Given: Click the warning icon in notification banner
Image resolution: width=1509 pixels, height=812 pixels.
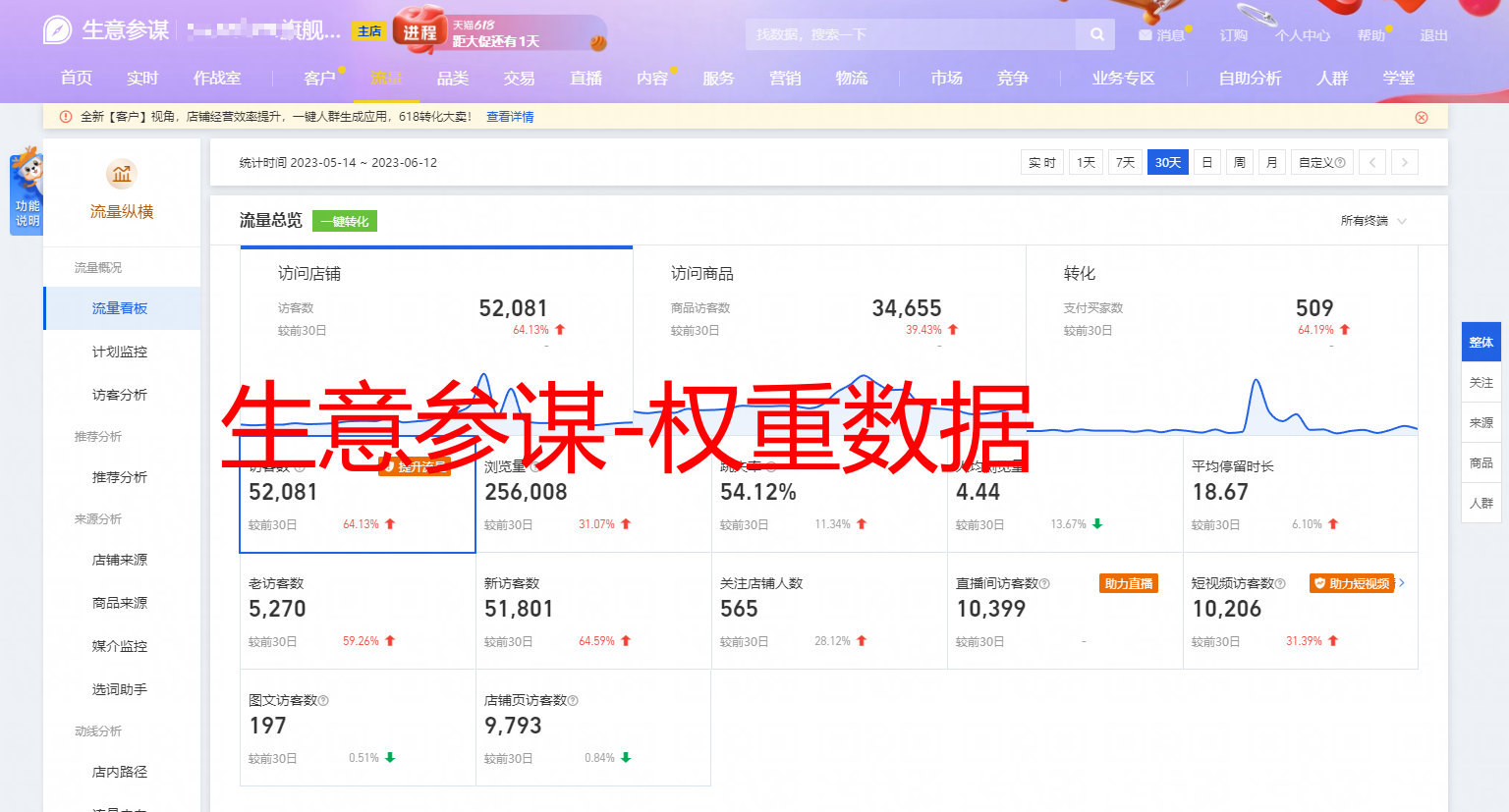Looking at the screenshot, I should pyautogui.click(x=66, y=117).
